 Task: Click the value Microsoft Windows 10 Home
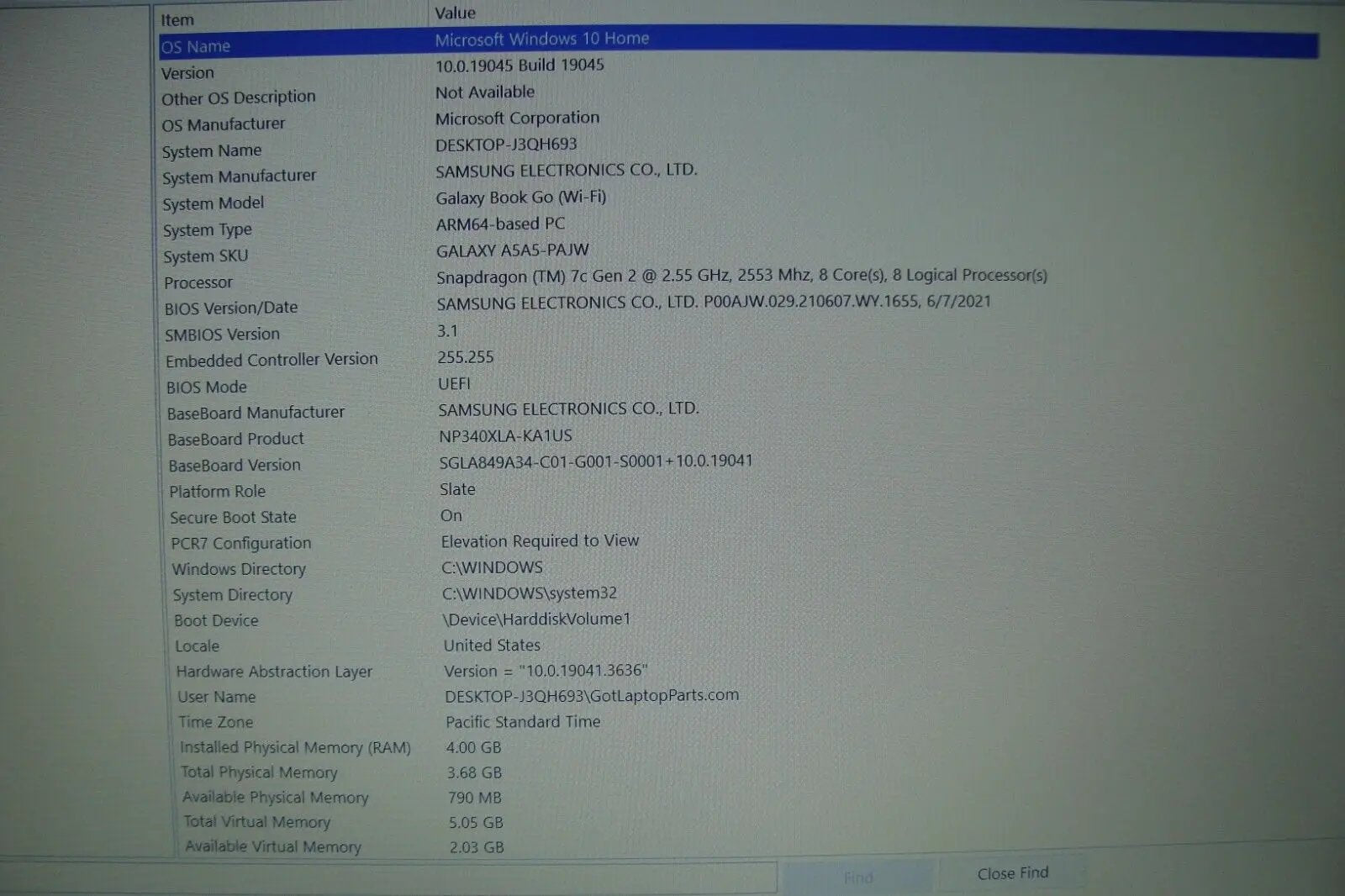(x=542, y=39)
